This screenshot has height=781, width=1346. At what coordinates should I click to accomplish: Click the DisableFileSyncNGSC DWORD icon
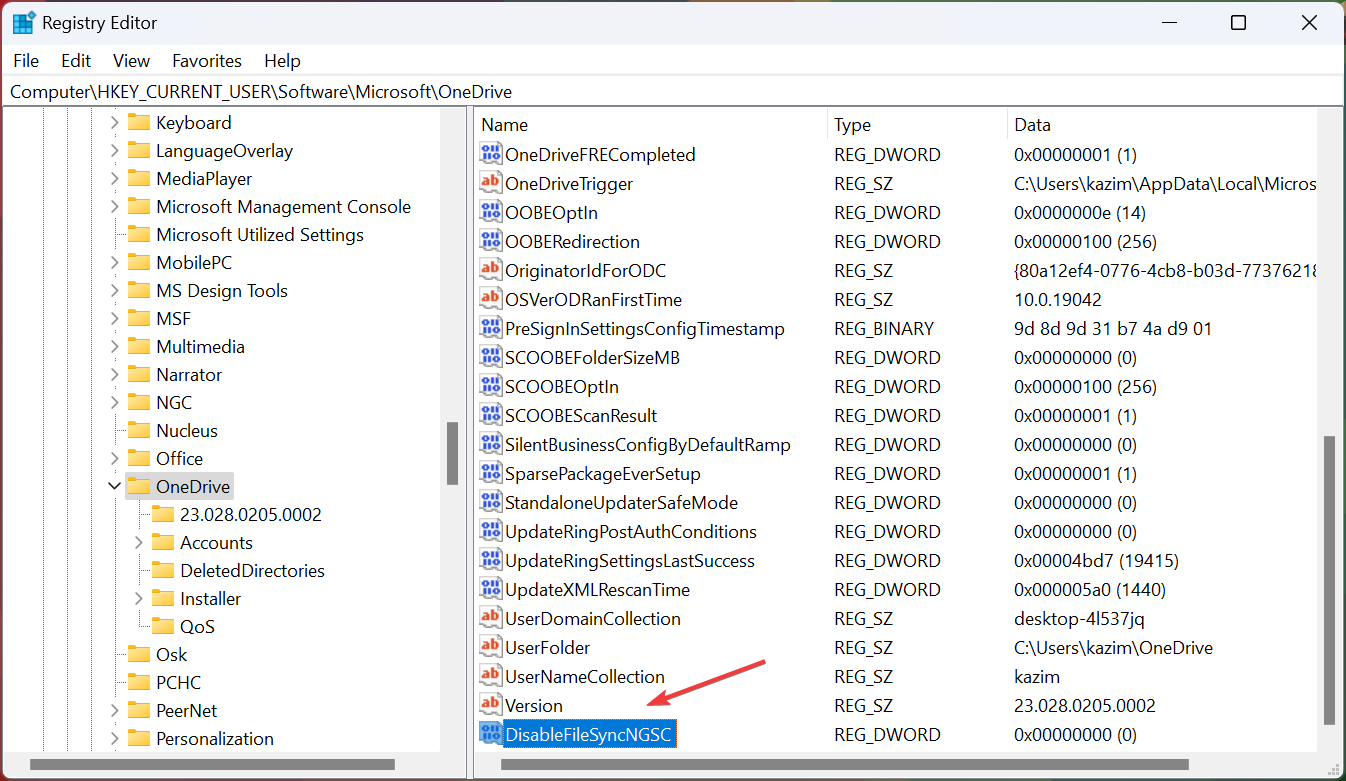[x=490, y=734]
